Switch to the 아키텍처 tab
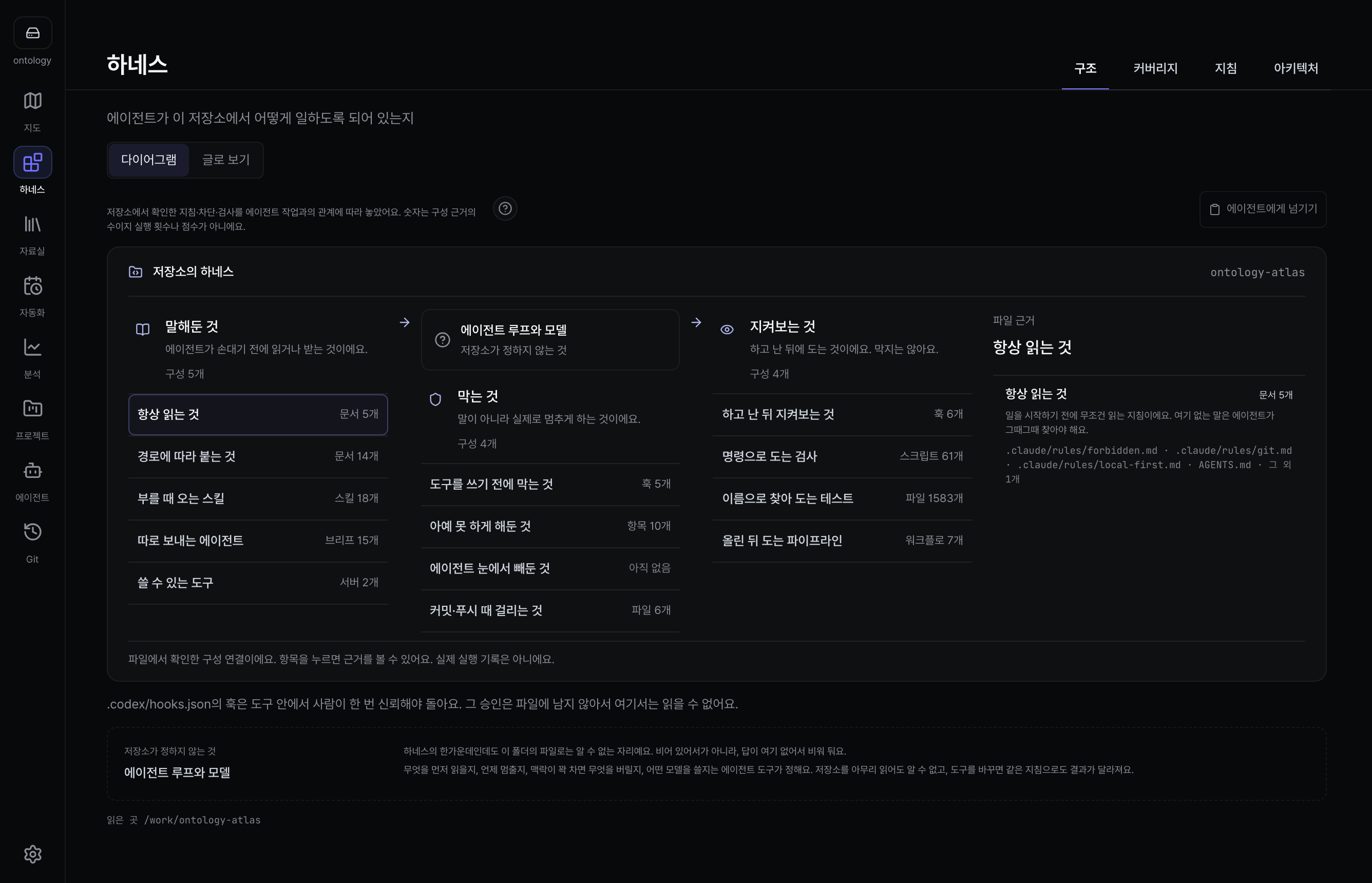 pyautogui.click(x=1295, y=68)
